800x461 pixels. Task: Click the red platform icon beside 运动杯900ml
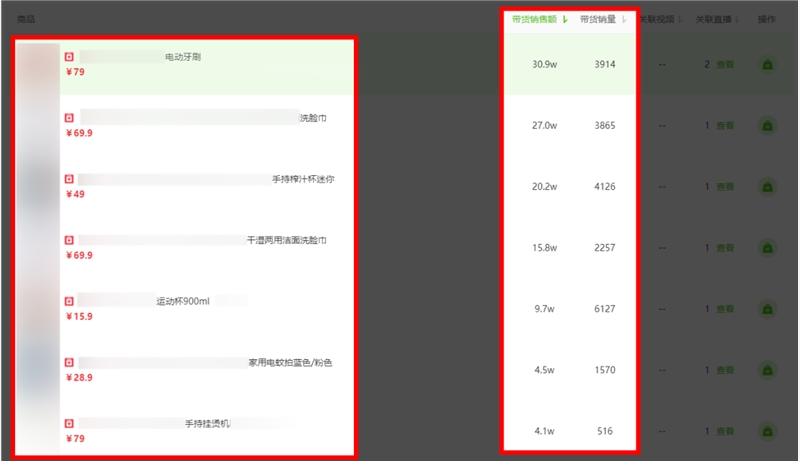click(69, 301)
